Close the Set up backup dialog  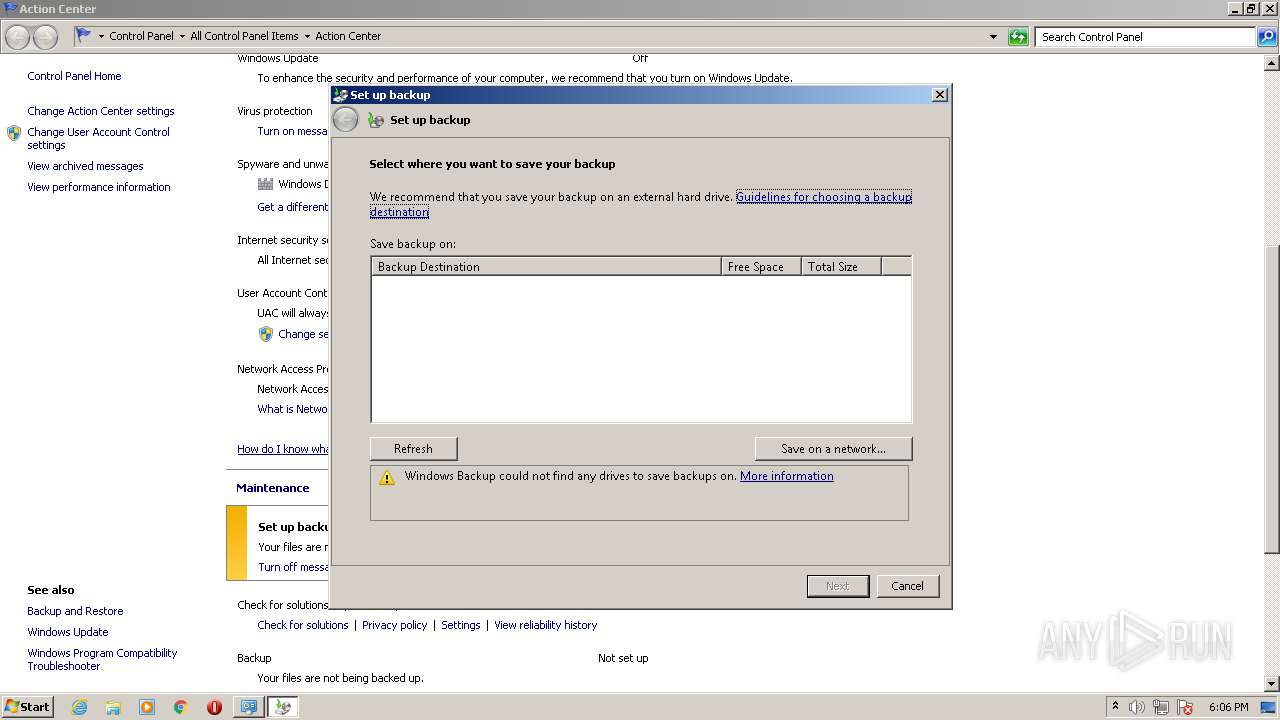(x=939, y=94)
